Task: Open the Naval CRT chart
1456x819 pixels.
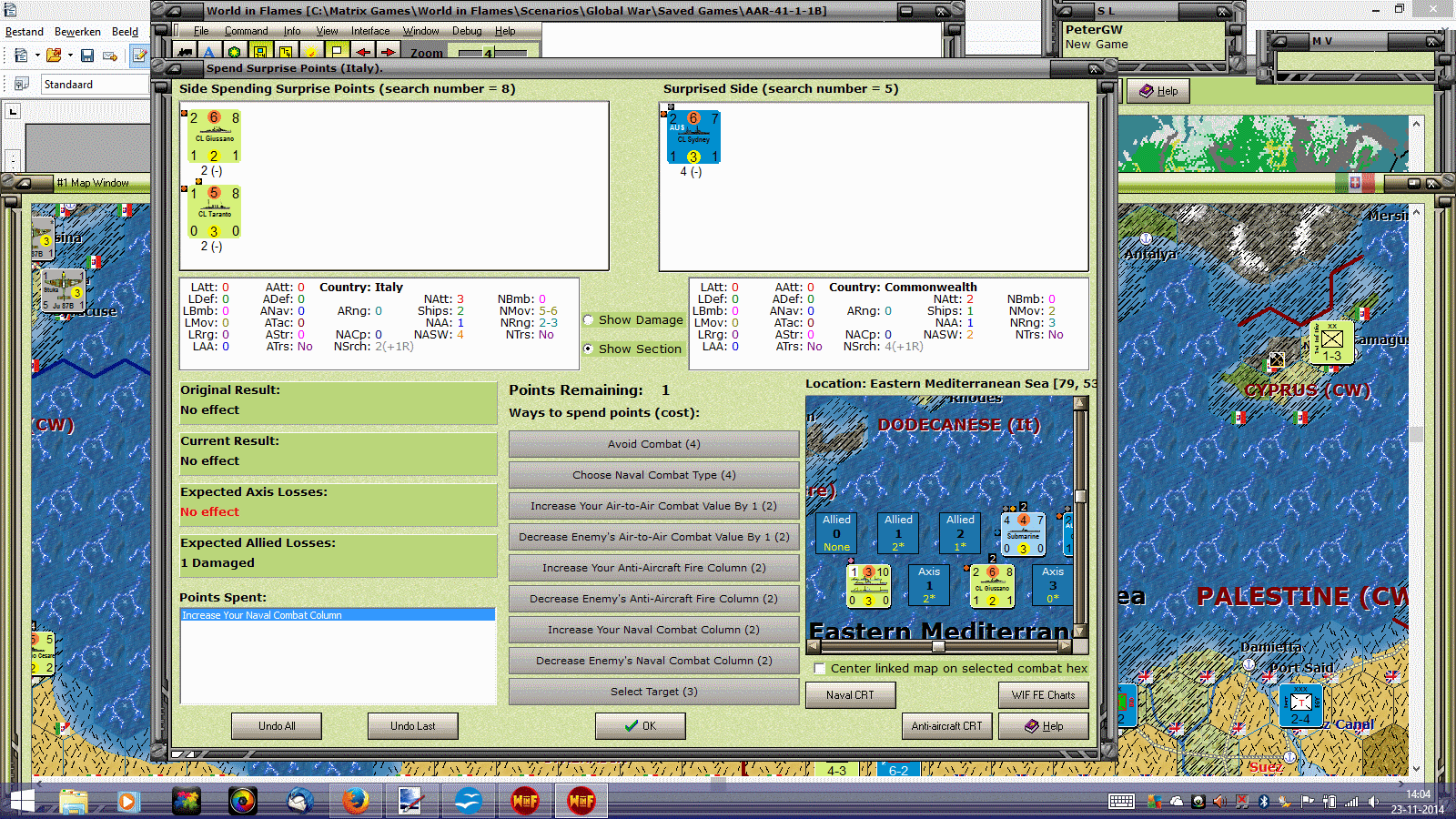Action: coord(850,695)
